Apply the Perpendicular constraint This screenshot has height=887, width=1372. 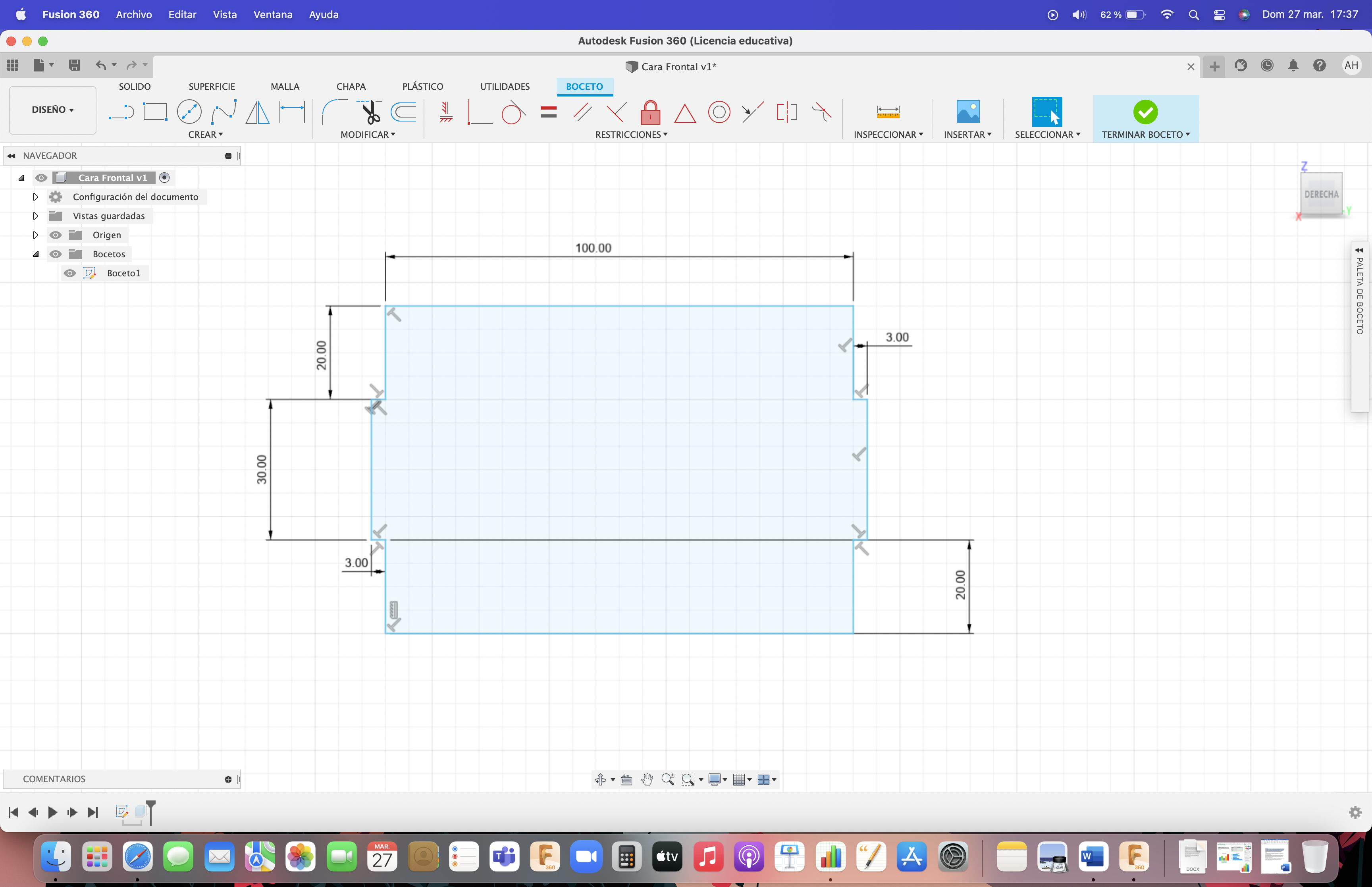617,112
